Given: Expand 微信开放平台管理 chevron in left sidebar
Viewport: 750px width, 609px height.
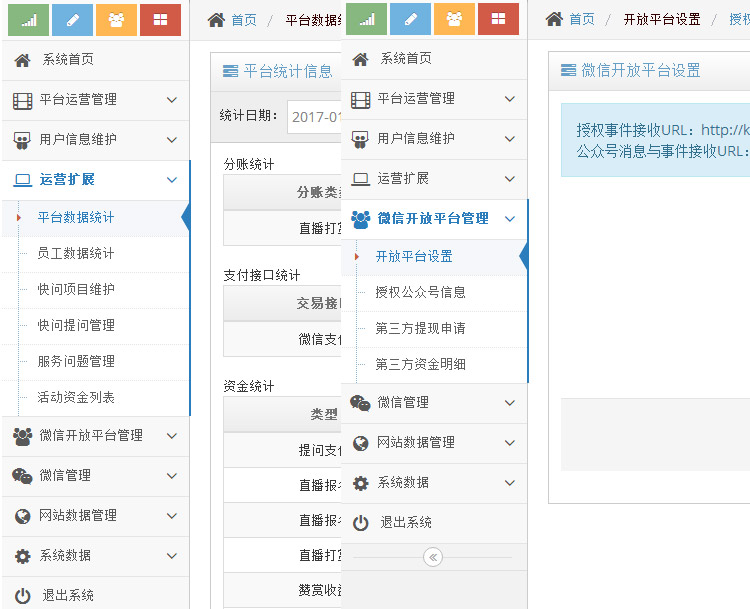Looking at the screenshot, I should pos(172,436).
